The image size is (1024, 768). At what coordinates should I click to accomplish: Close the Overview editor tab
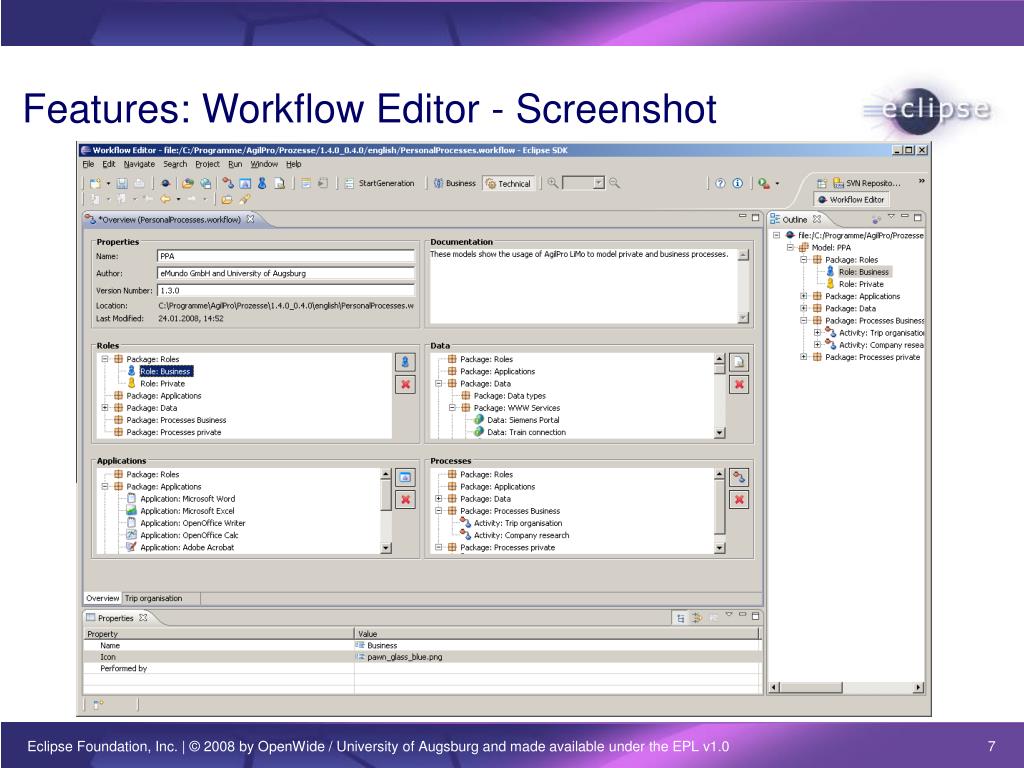click(x=250, y=219)
